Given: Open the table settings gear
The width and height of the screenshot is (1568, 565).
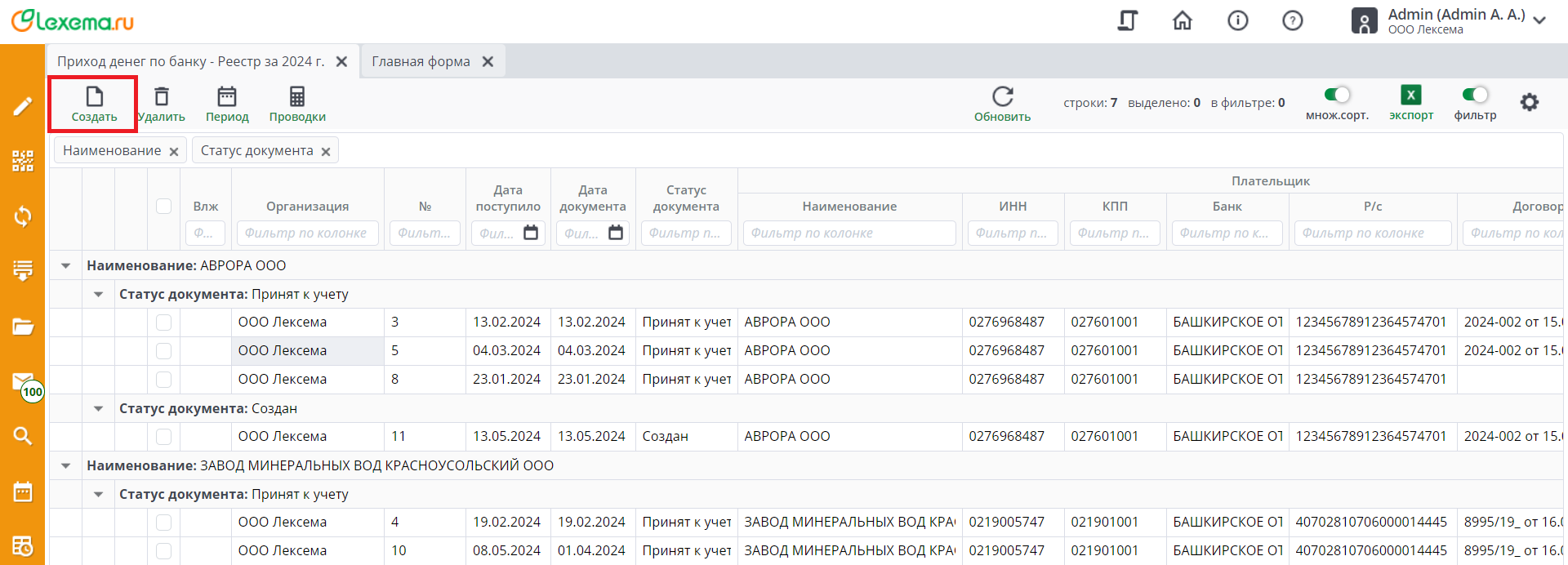Looking at the screenshot, I should [1529, 102].
